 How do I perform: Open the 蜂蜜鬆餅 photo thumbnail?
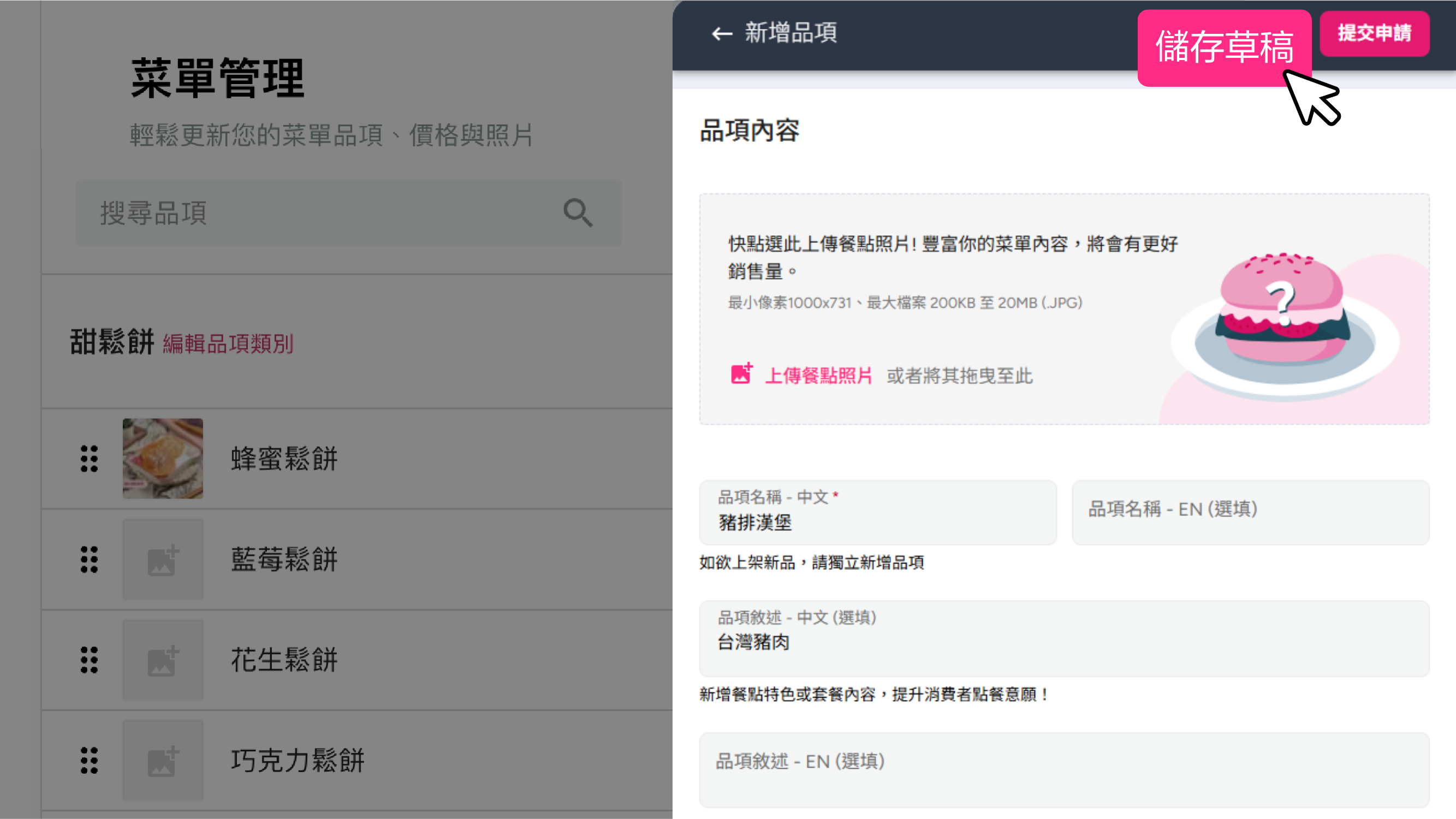point(163,459)
